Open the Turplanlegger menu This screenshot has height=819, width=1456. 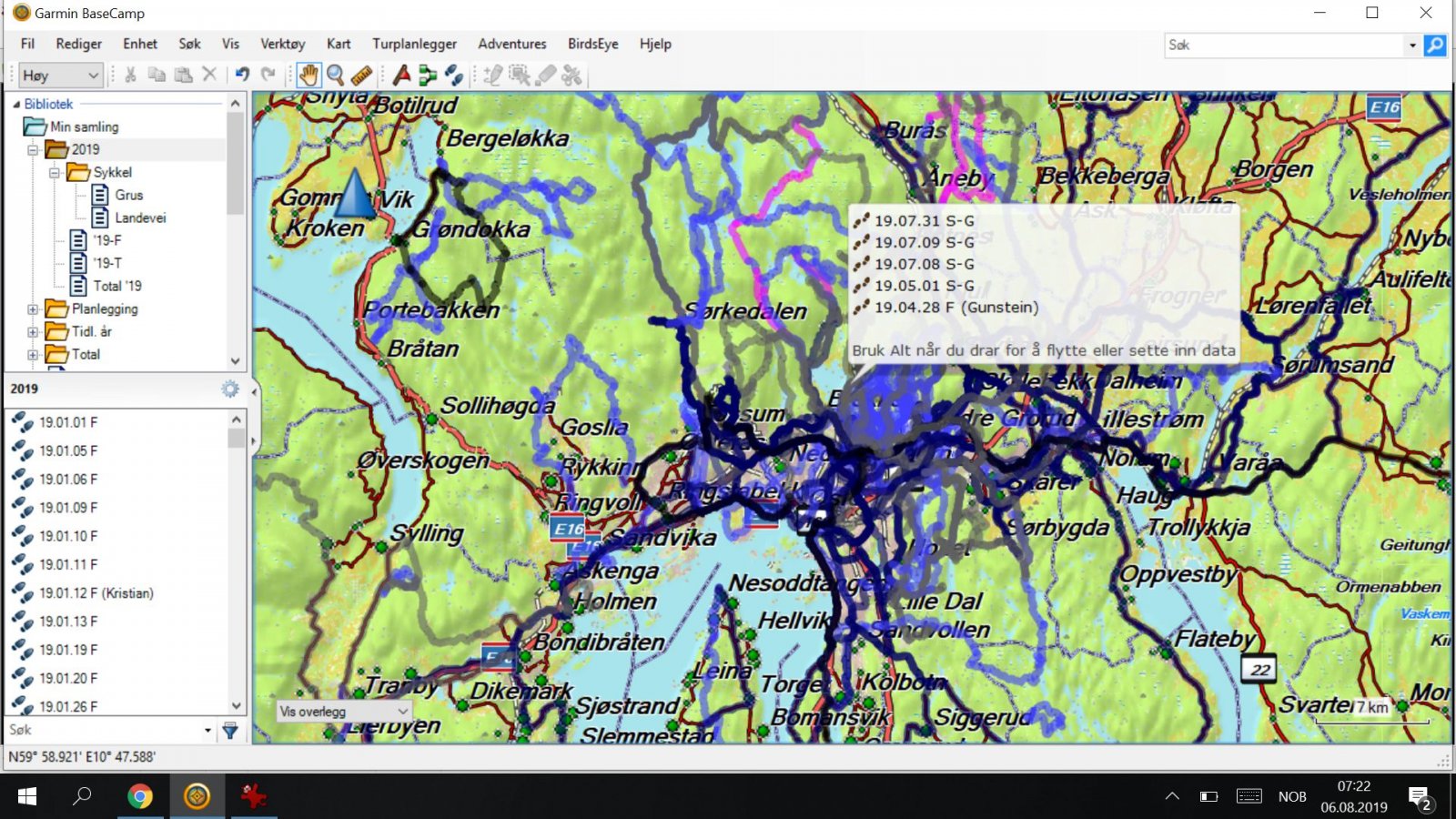414,44
